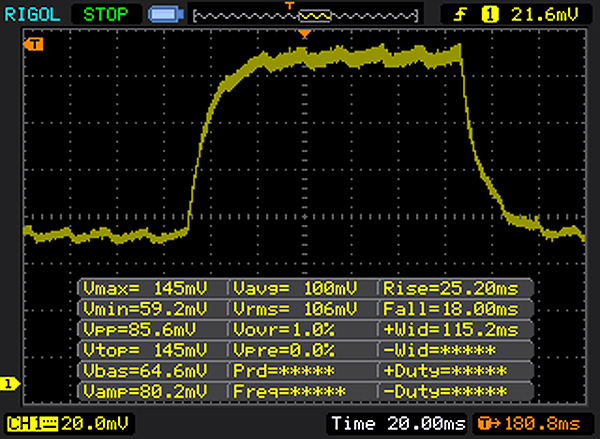
Task: Click the Vpp=85.6mV measurement
Action: coord(140,330)
